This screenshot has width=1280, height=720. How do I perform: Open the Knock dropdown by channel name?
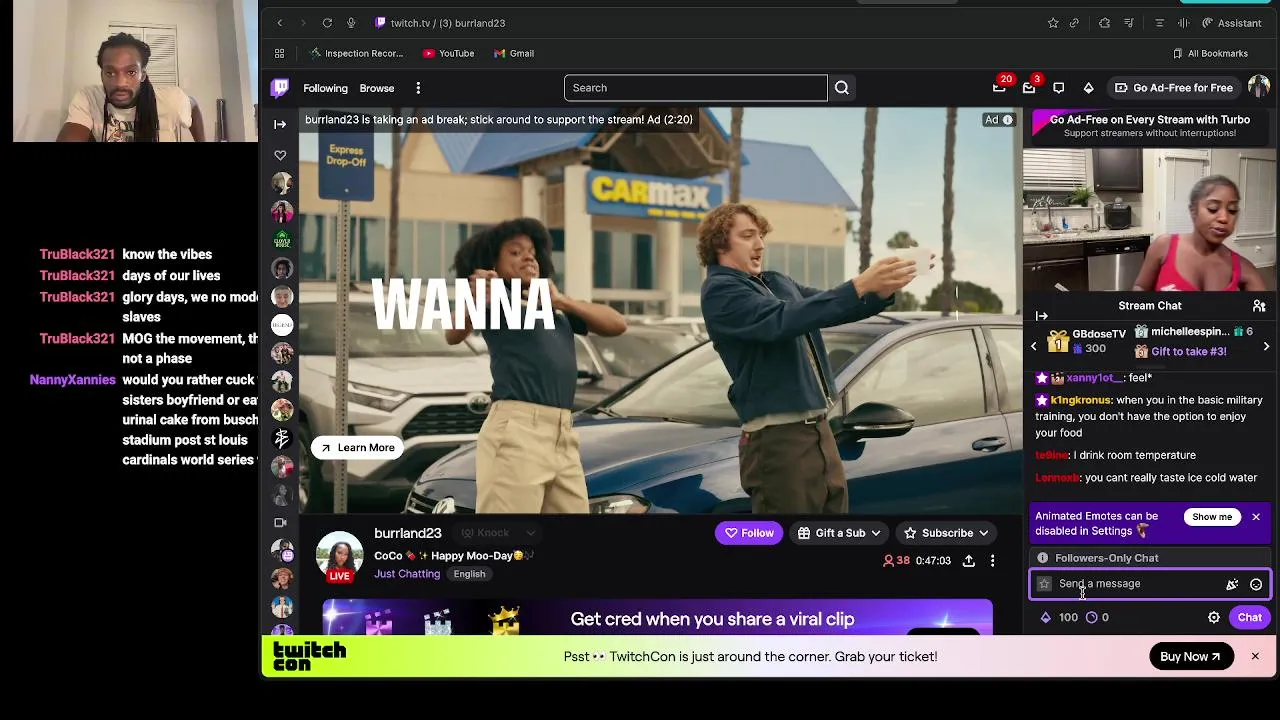tap(498, 533)
